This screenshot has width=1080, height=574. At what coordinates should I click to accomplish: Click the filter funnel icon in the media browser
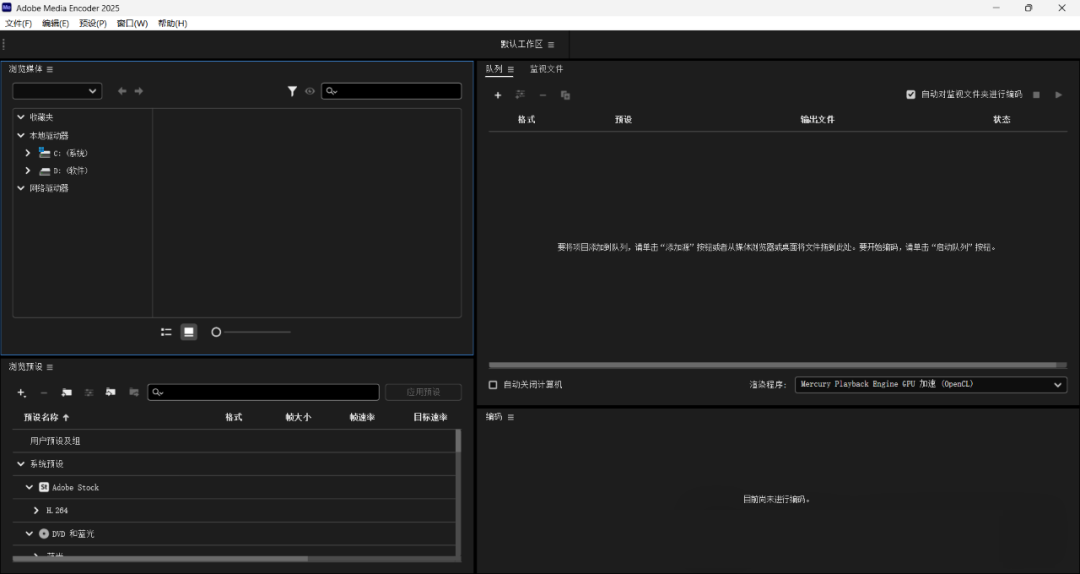[292, 91]
